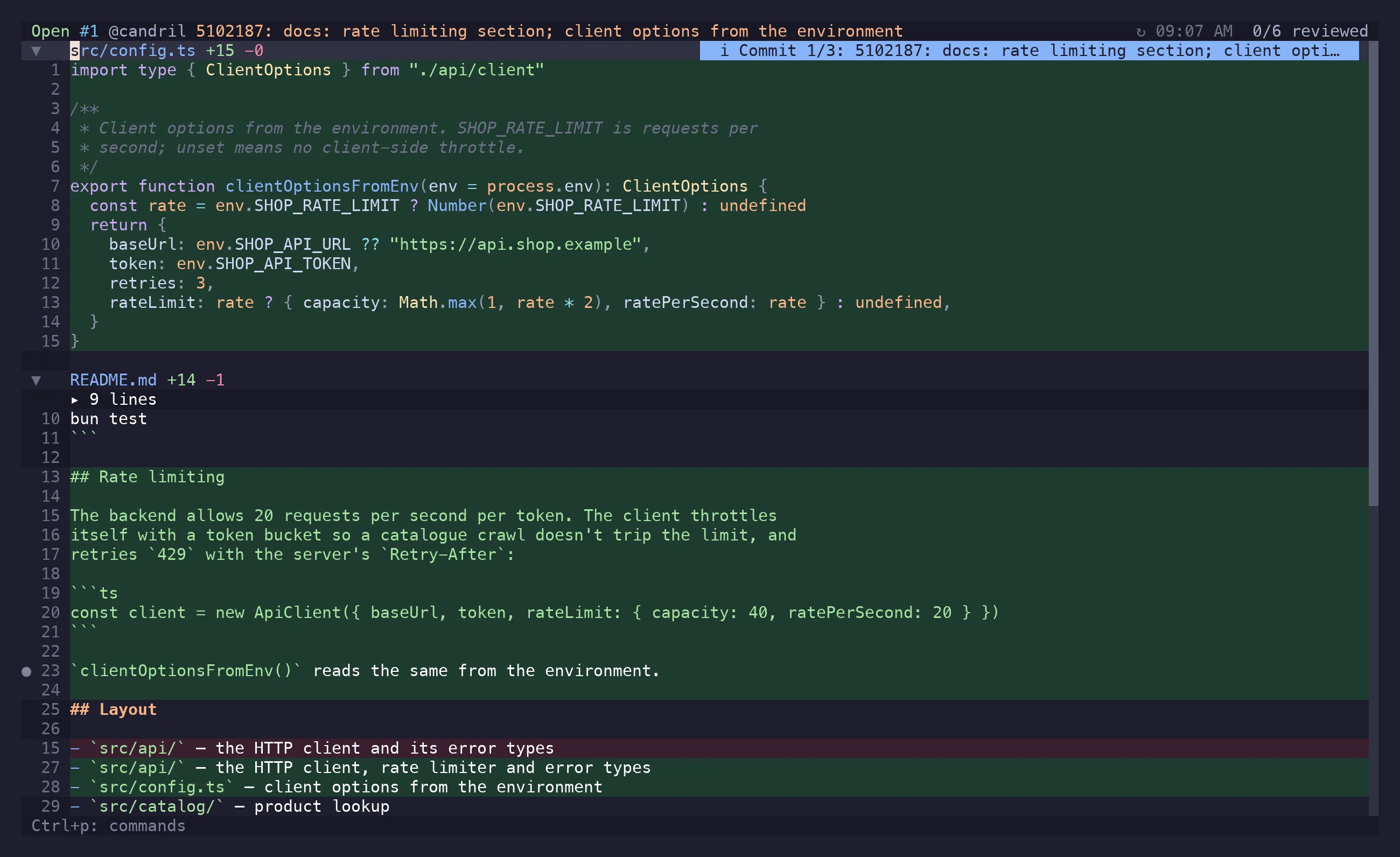Click Ctrl+p: commands hint in status bar
The image size is (1400, 857).
tap(108, 826)
